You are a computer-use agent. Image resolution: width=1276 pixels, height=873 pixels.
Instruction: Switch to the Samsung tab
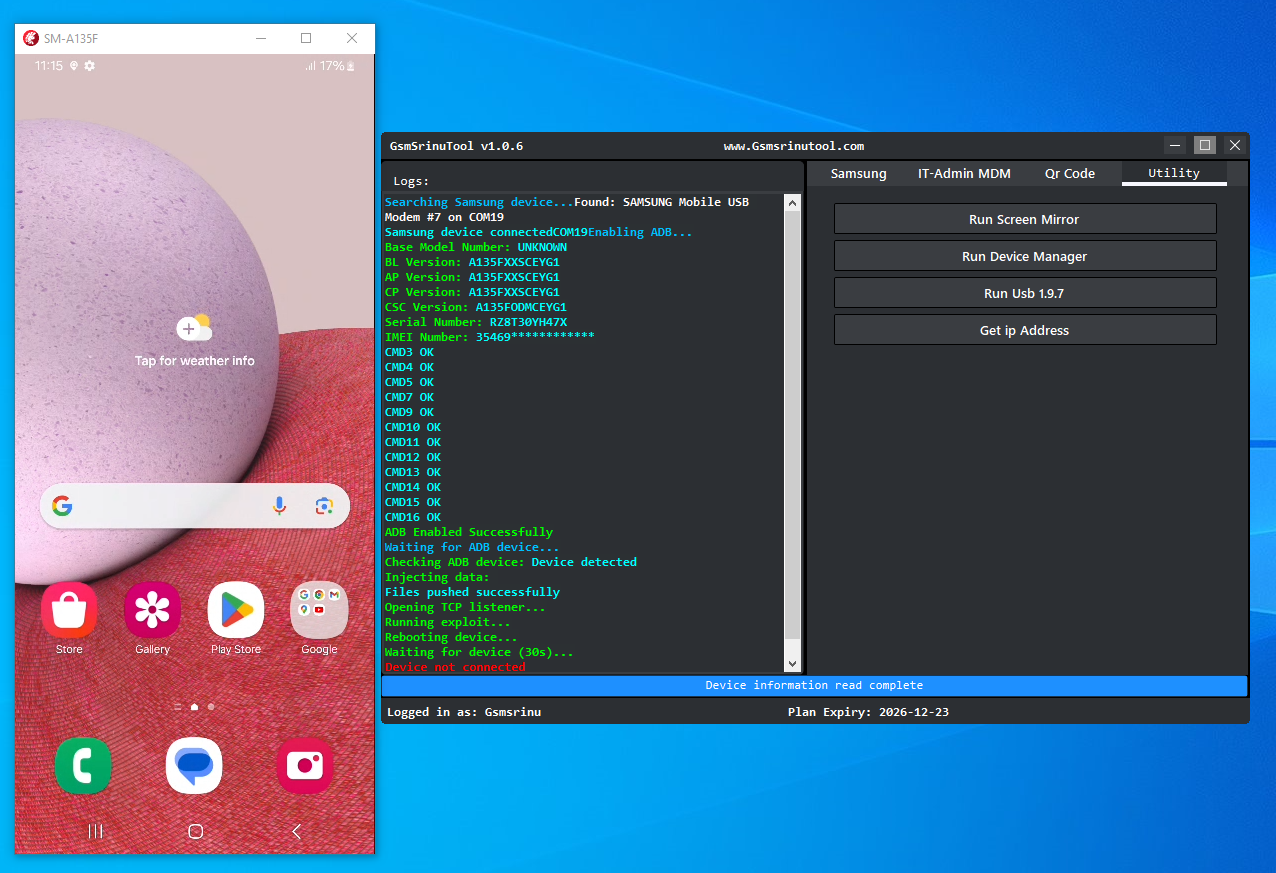point(858,173)
